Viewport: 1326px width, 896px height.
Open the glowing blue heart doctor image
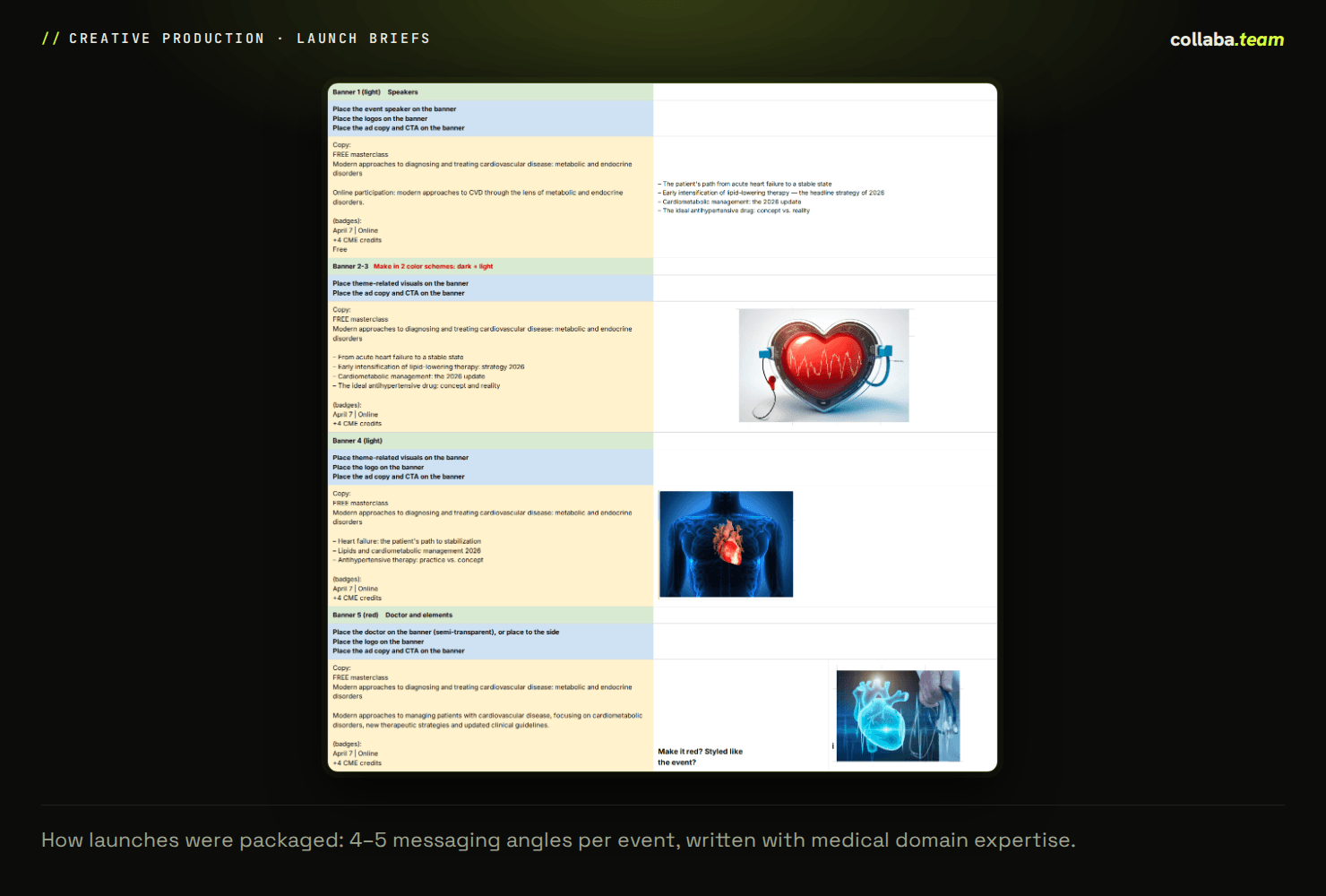click(x=898, y=716)
